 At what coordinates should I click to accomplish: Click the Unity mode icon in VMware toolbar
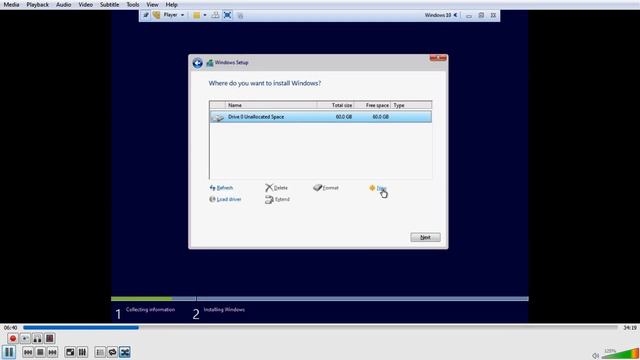pos(240,16)
